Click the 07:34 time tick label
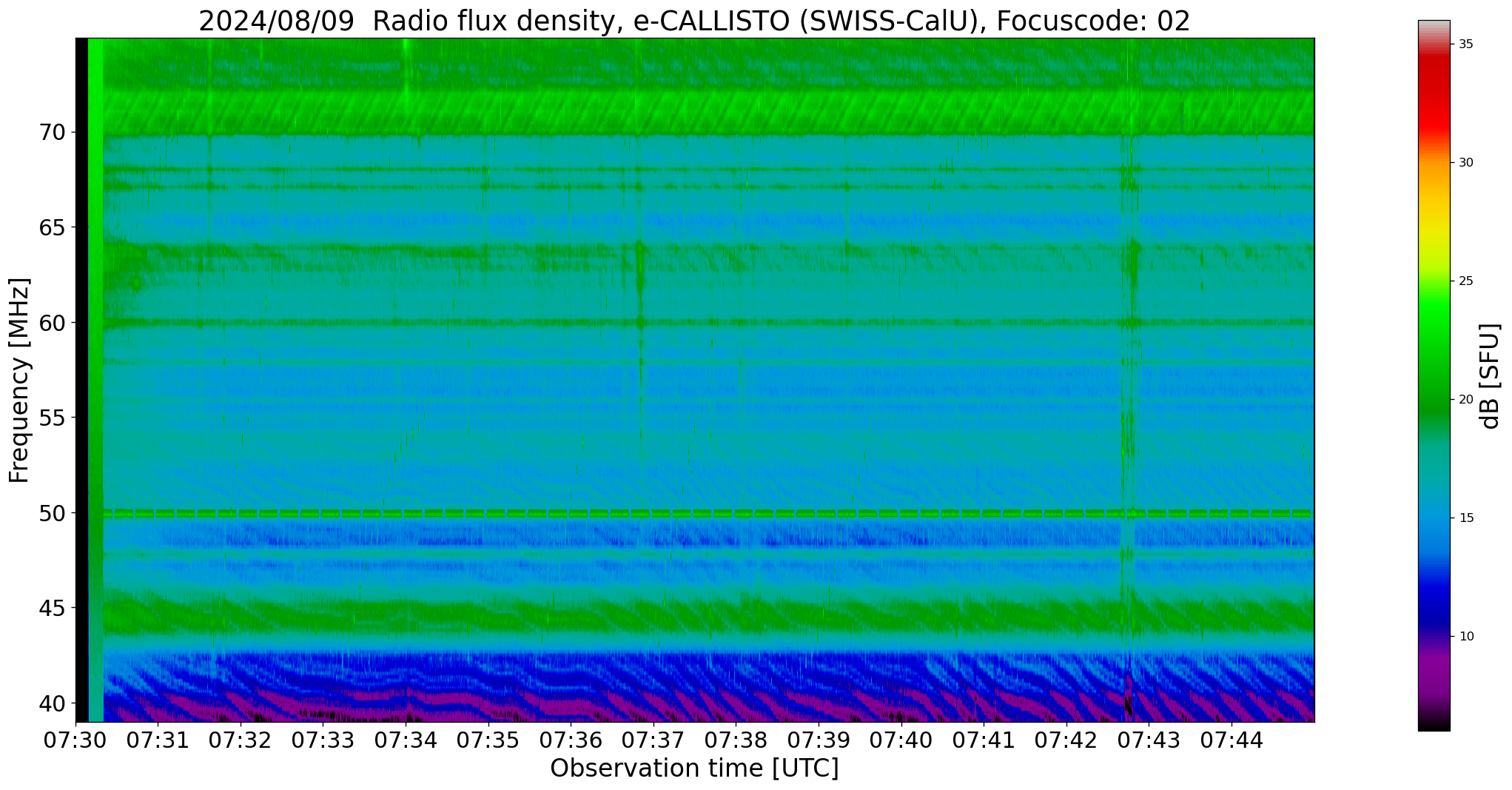 (x=406, y=740)
